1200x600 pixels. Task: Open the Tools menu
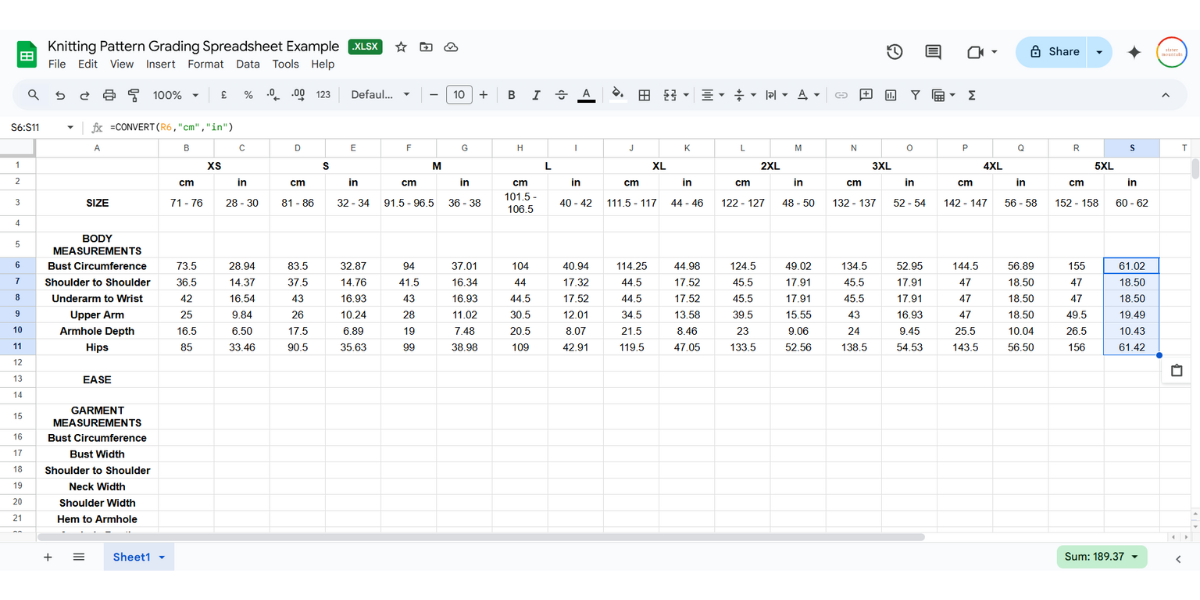(286, 64)
